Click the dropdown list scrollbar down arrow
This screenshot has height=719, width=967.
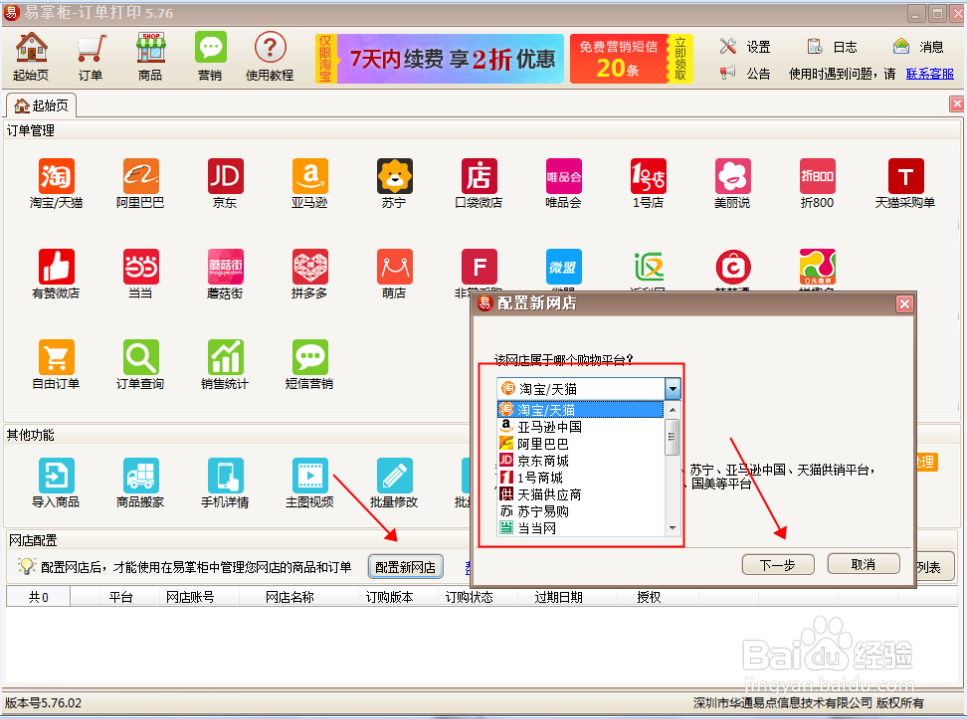tap(672, 528)
